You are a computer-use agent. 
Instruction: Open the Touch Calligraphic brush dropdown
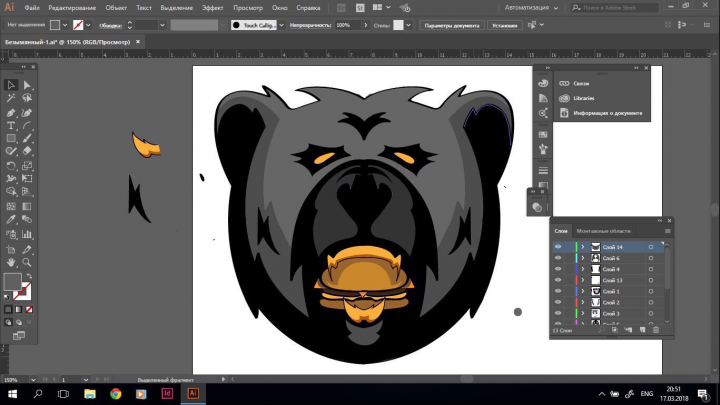point(281,25)
